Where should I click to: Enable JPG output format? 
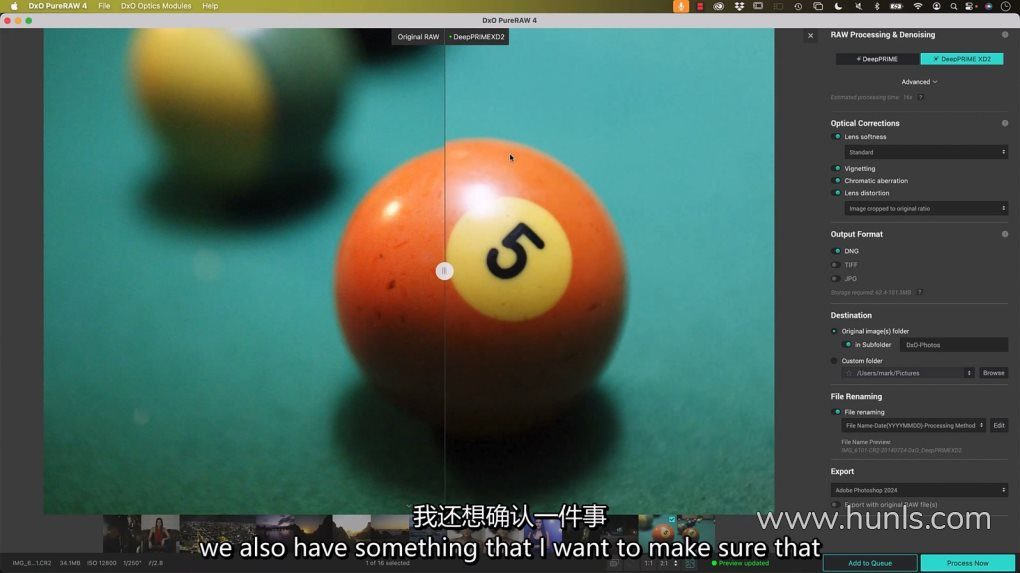837,278
